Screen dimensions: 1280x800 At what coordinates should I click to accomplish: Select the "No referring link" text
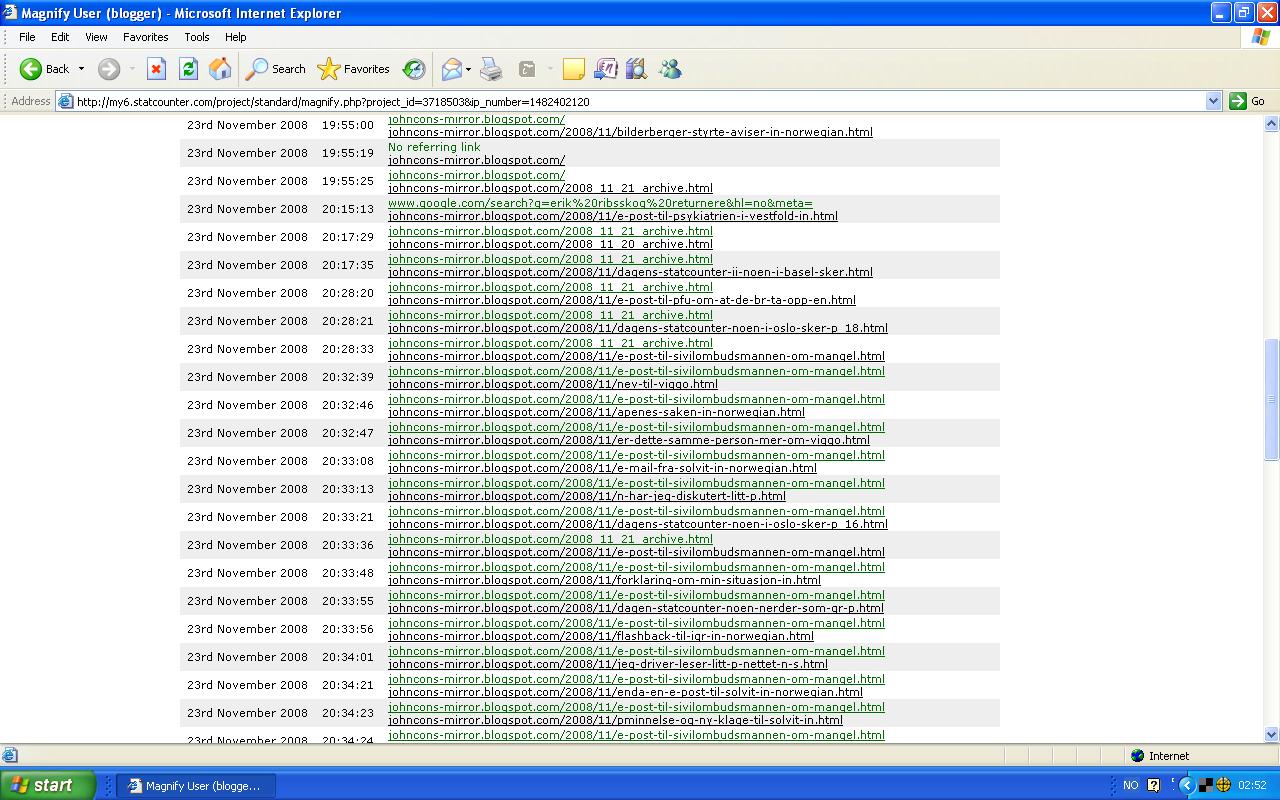pos(434,147)
